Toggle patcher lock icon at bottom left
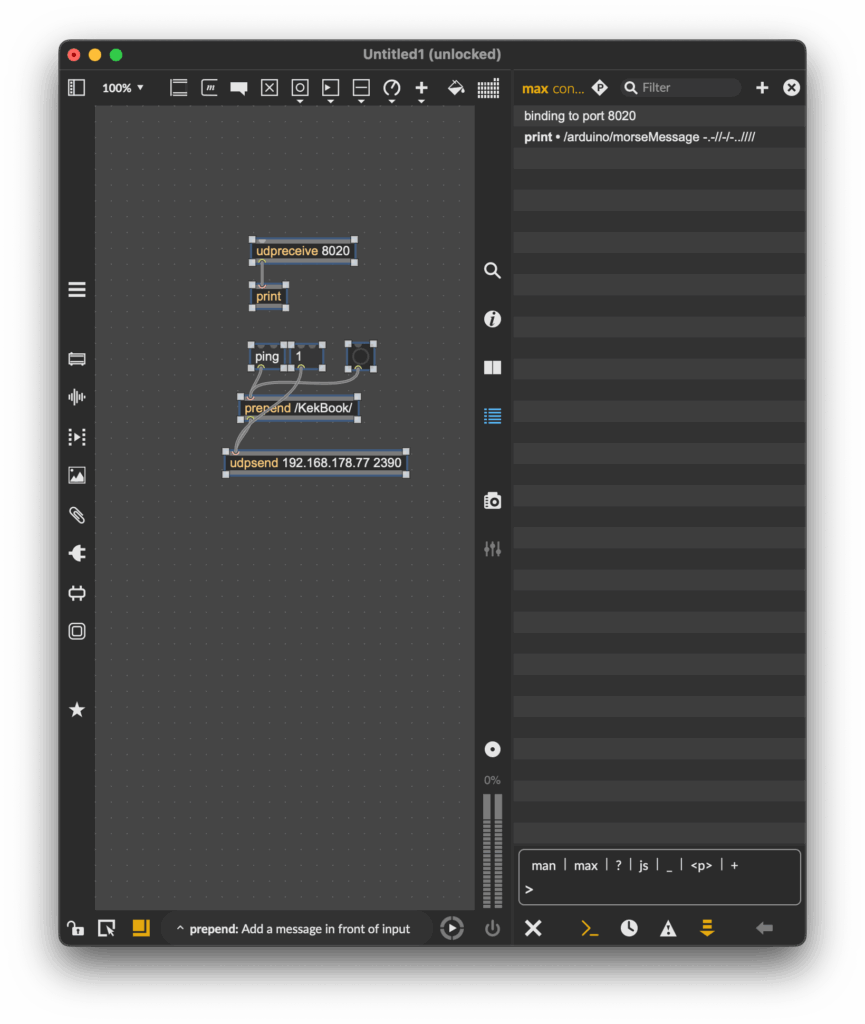The width and height of the screenshot is (865, 1024). (x=75, y=928)
